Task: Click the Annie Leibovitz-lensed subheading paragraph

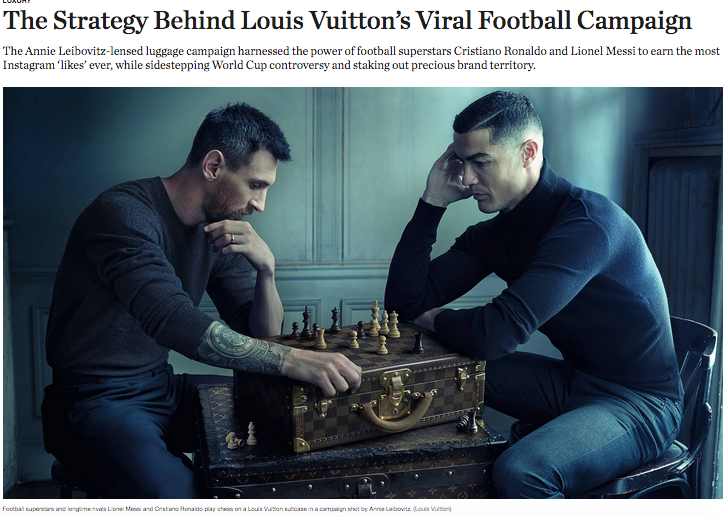Action: click(x=361, y=58)
